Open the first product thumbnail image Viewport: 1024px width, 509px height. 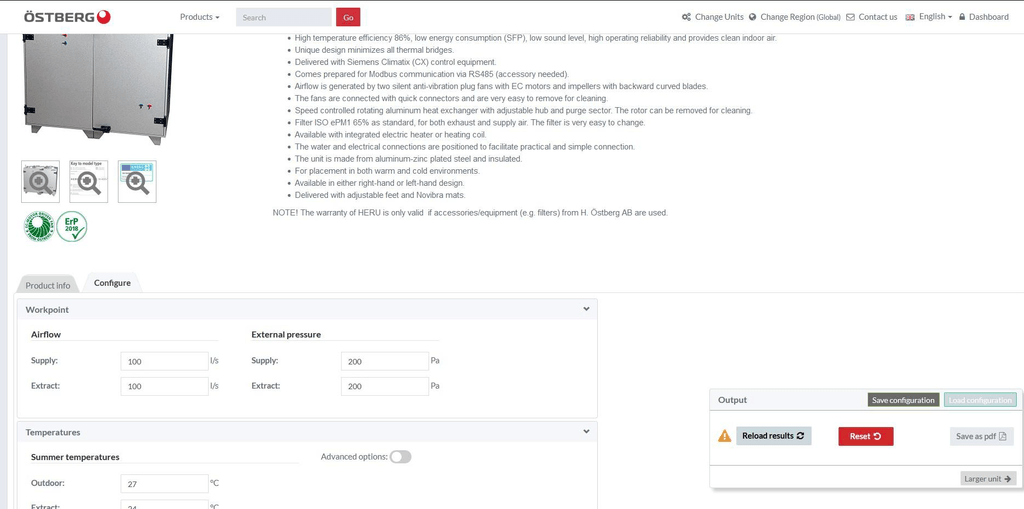(x=40, y=181)
